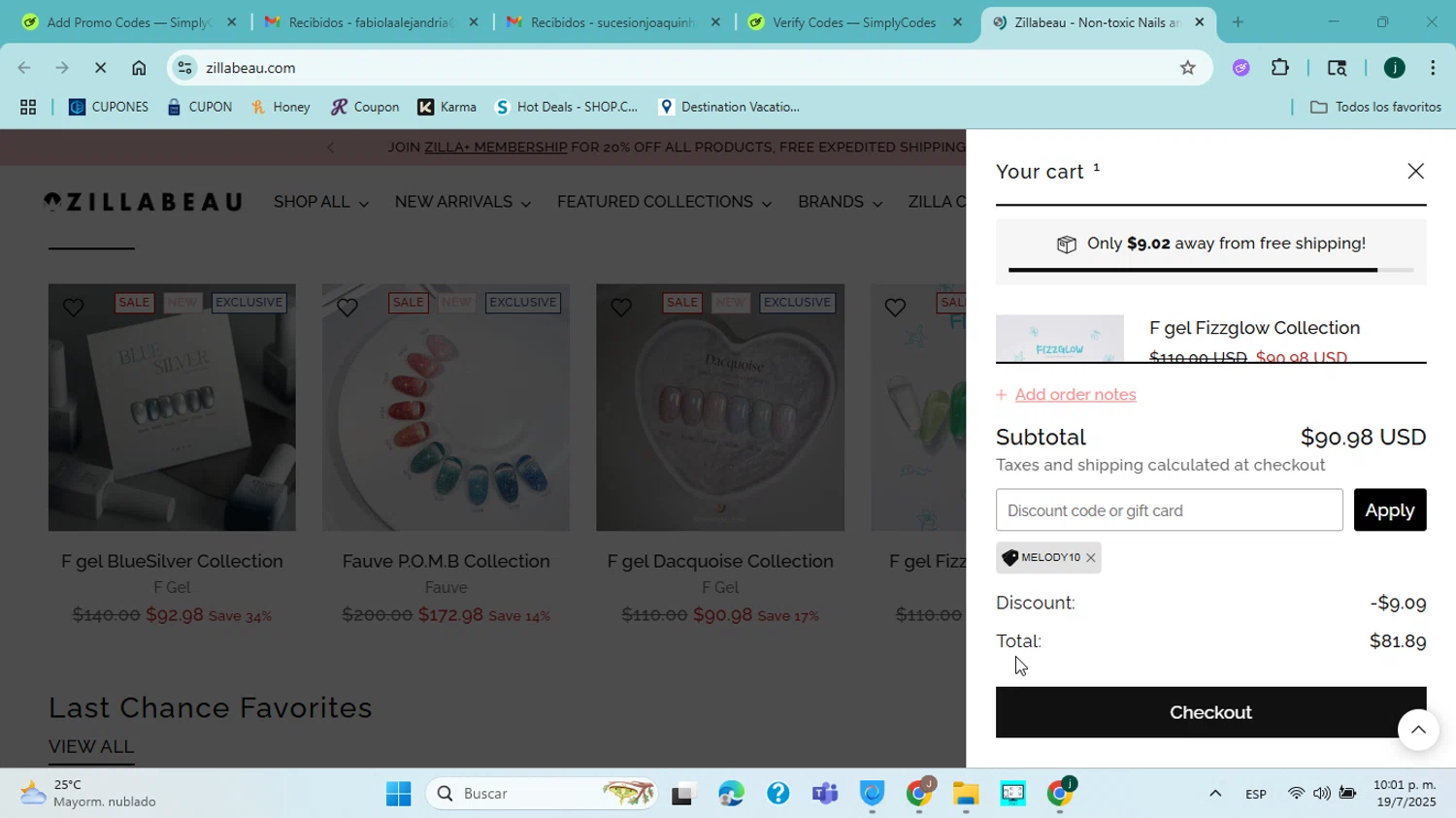Expand the FEATURED COLLECTIONS menu
The width and height of the screenshot is (1456, 818).
click(664, 202)
